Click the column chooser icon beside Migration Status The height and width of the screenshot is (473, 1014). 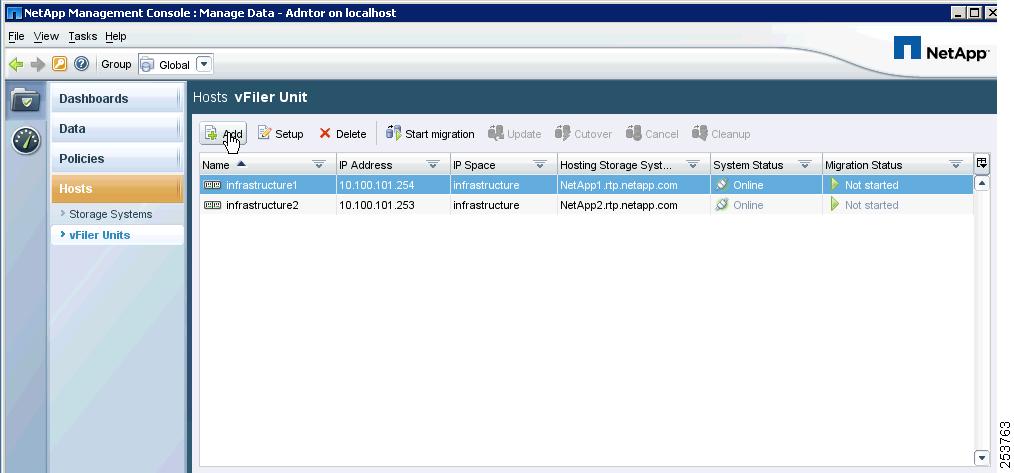982,164
